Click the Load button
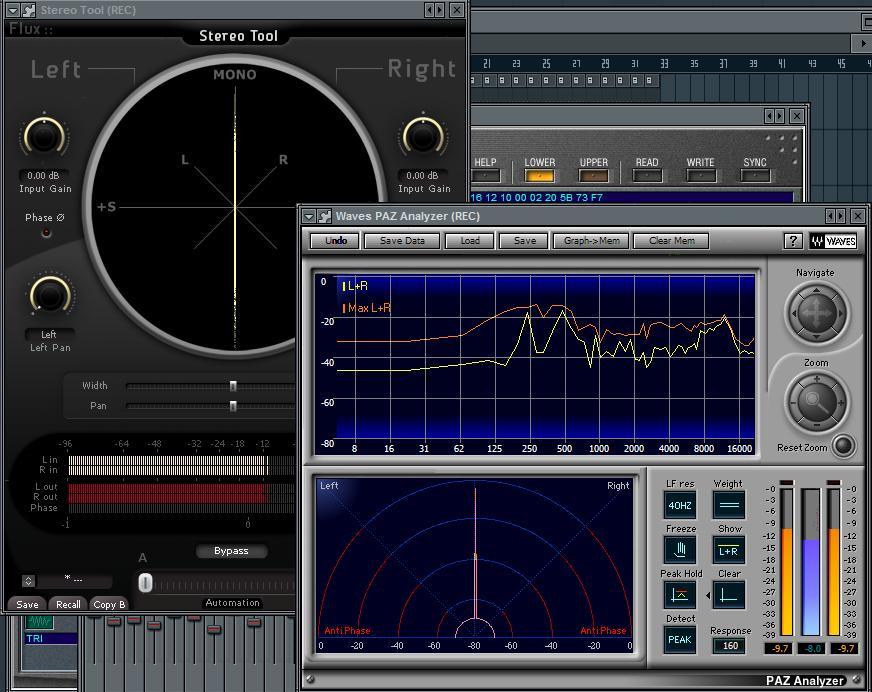872x692 pixels. point(469,241)
